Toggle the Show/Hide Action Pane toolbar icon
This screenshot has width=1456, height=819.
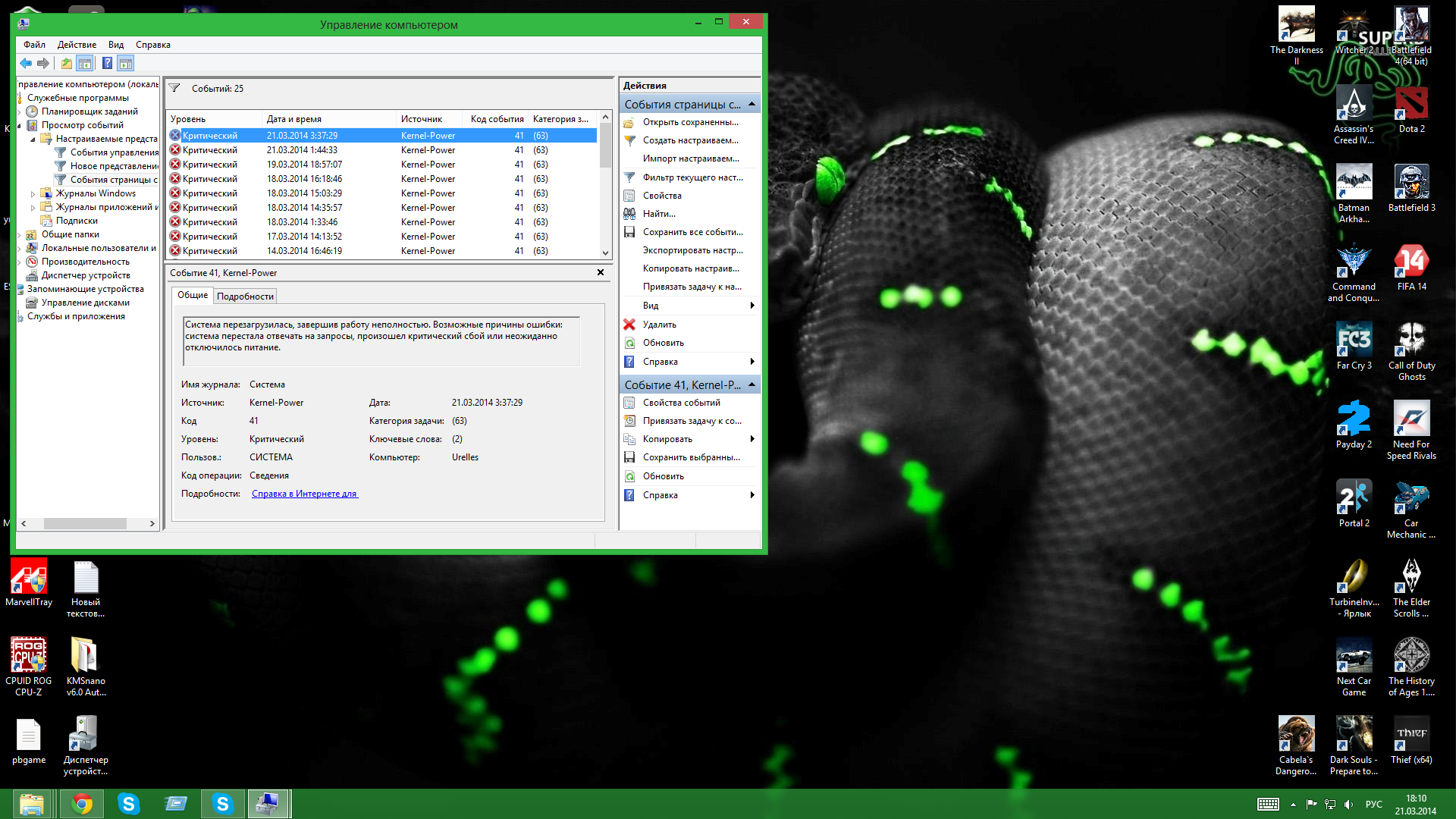pyautogui.click(x=126, y=64)
